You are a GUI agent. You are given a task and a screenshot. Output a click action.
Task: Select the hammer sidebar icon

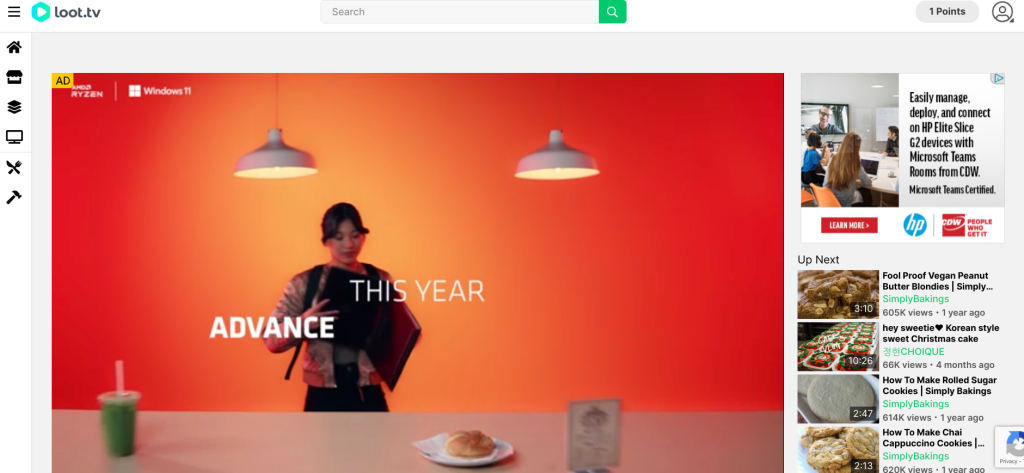coord(14,197)
